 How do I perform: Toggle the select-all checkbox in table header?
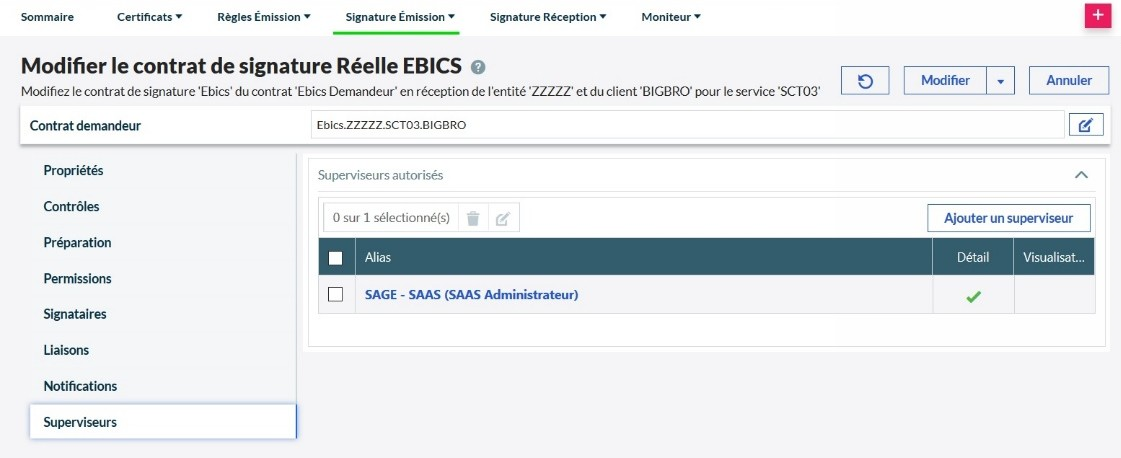336,258
